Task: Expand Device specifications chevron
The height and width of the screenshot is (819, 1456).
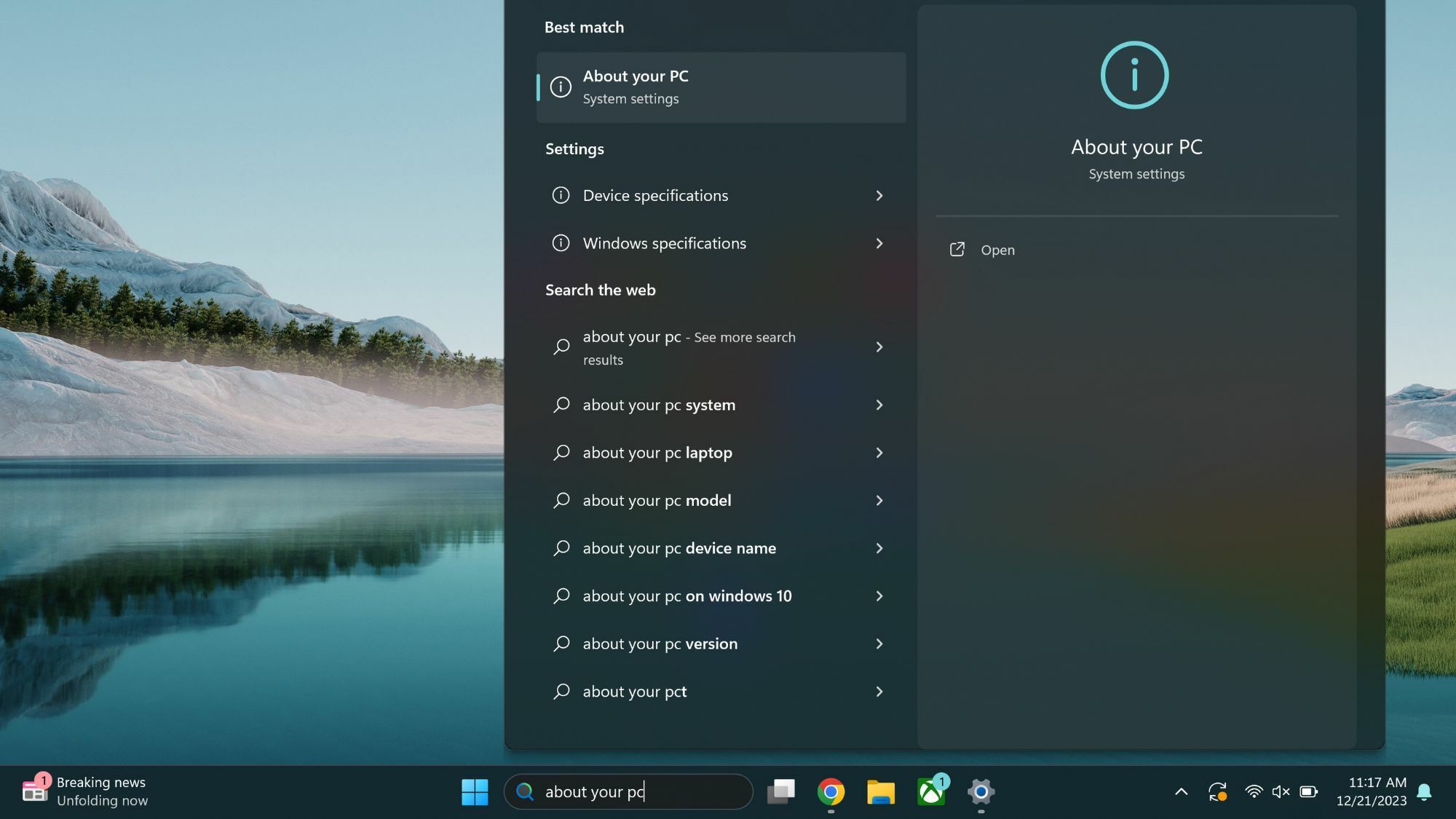Action: click(879, 196)
